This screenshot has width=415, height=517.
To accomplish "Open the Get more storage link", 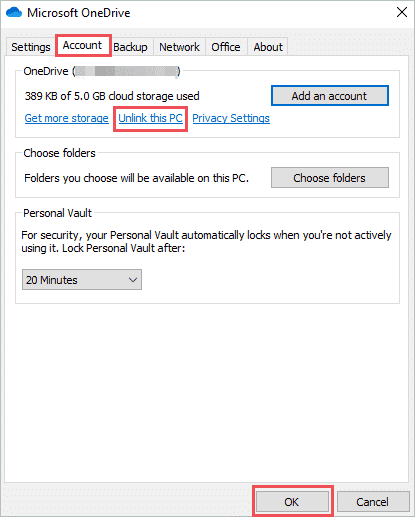I will pyautogui.click(x=67, y=118).
